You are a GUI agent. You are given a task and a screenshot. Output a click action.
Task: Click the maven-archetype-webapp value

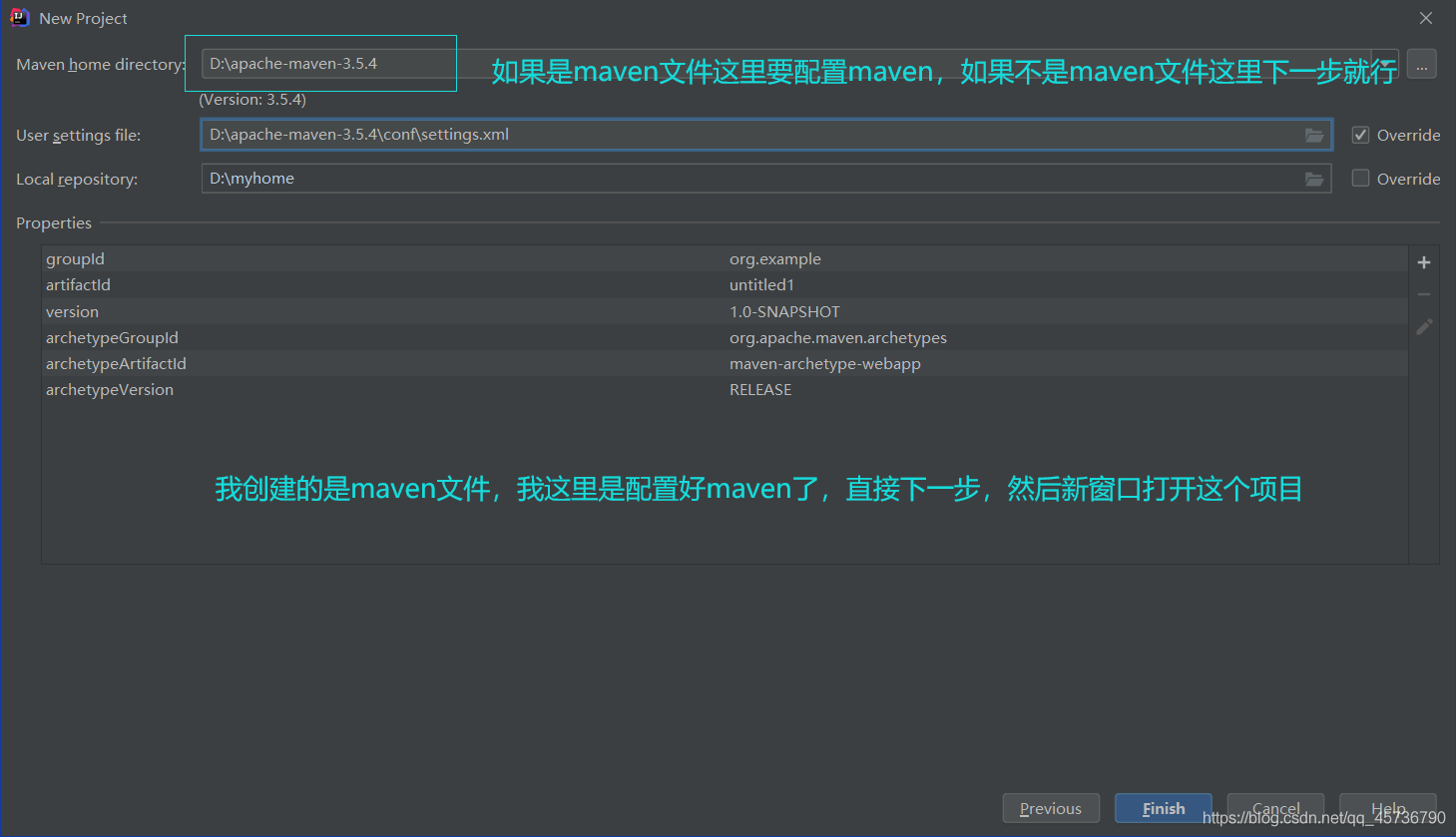[x=825, y=363]
